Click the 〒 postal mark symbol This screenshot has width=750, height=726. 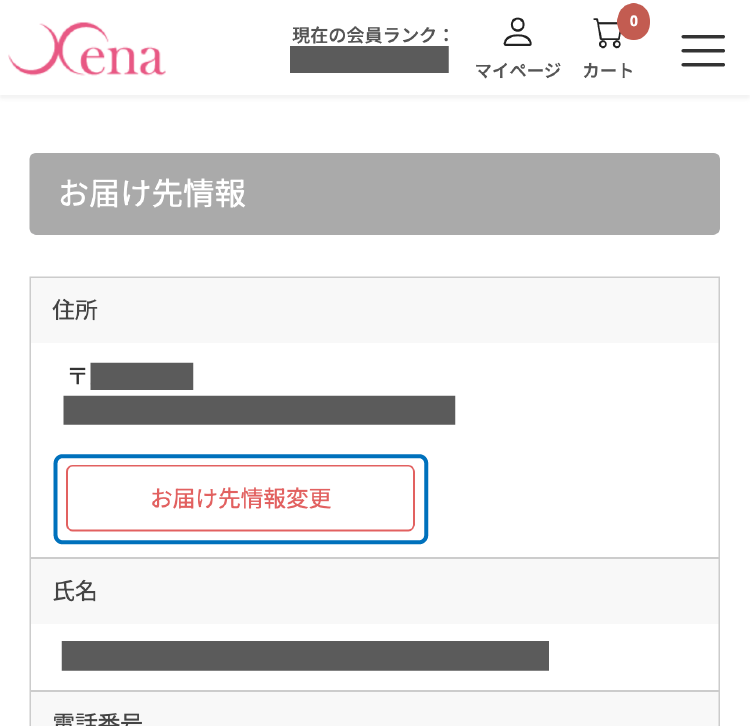click(x=77, y=377)
